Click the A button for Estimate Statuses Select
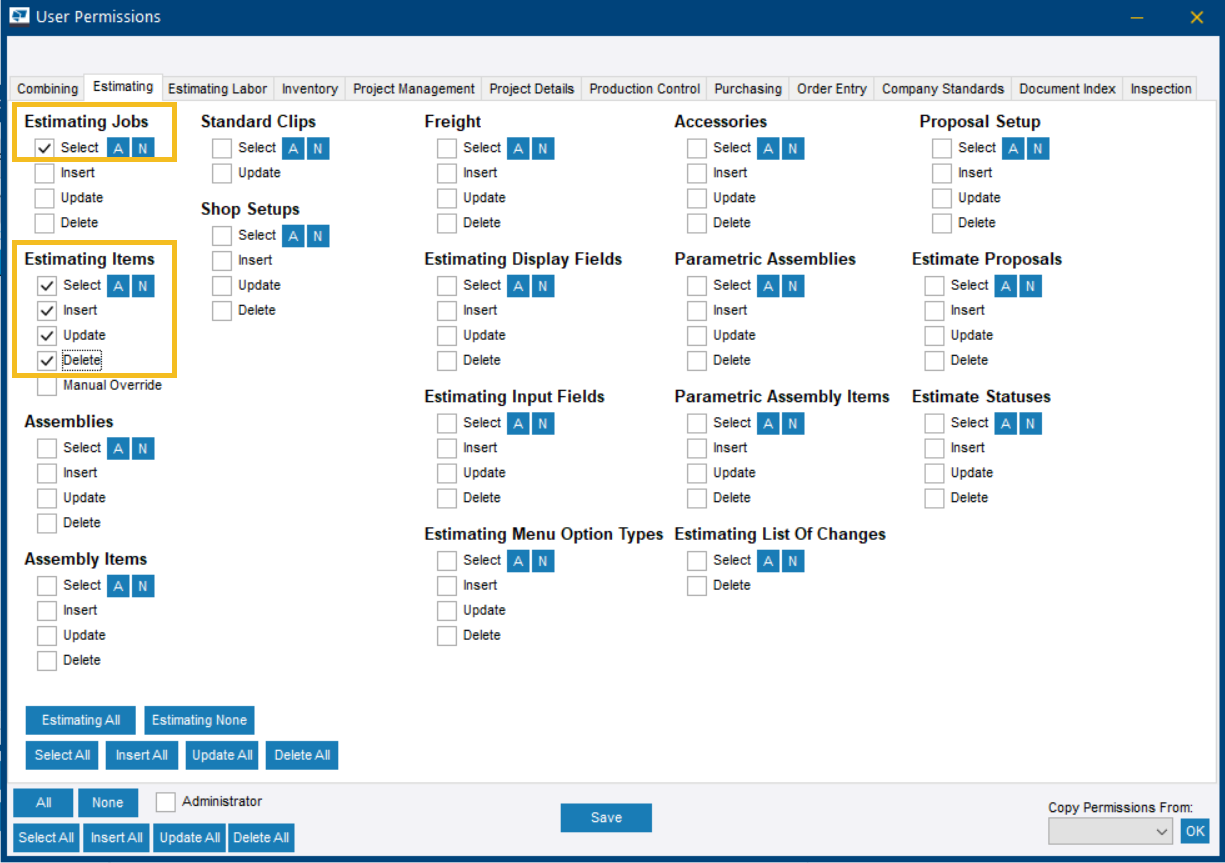 1006,423
